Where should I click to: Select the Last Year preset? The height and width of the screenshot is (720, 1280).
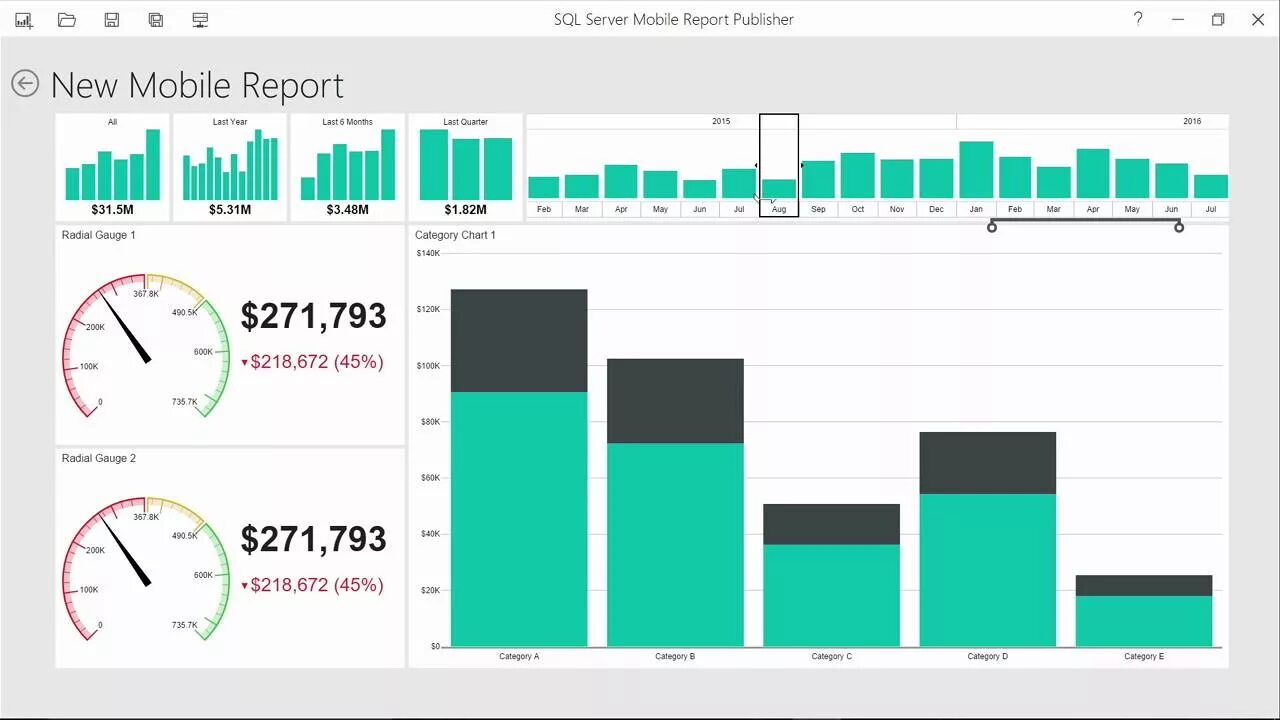click(x=230, y=167)
